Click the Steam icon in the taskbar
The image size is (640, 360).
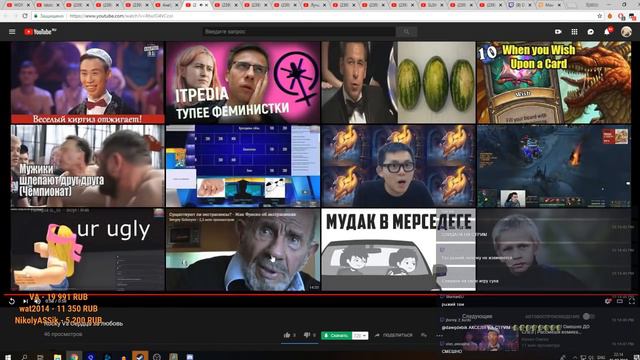140,357
